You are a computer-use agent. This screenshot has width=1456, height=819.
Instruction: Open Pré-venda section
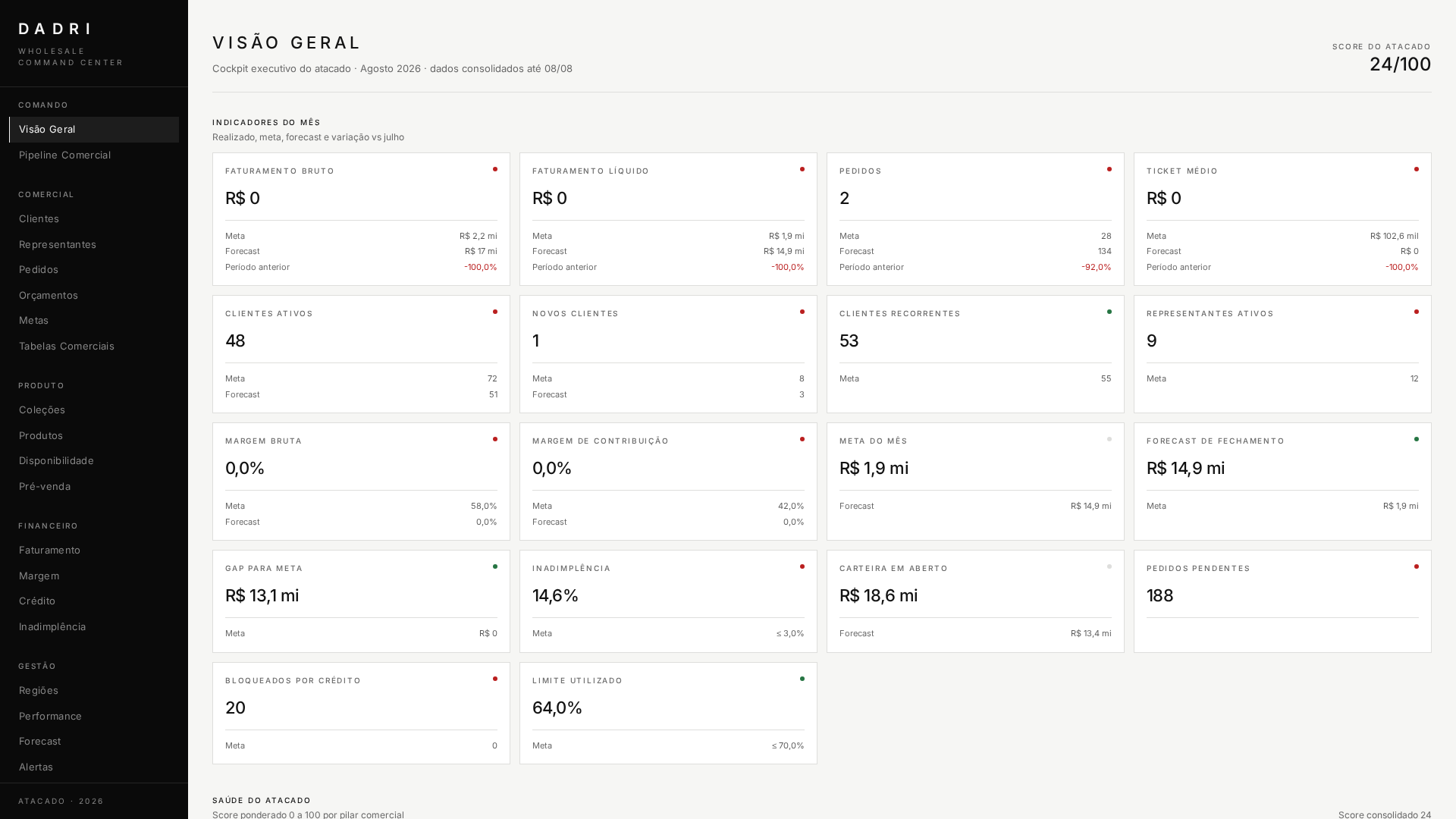click(94, 486)
